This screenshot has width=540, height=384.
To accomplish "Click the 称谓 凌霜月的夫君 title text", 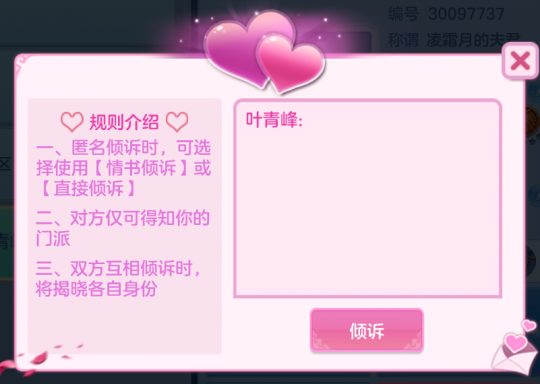I will [x=454, y=40].
